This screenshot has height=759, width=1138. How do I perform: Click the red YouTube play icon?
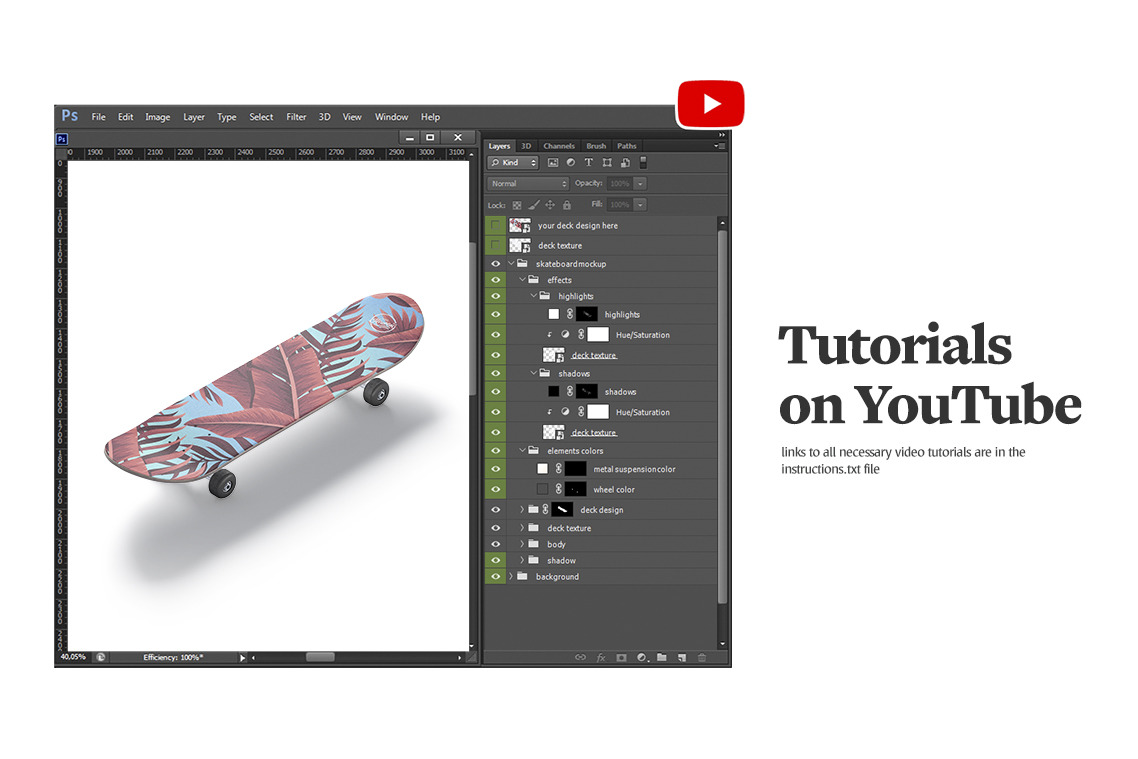click(711, 104)
